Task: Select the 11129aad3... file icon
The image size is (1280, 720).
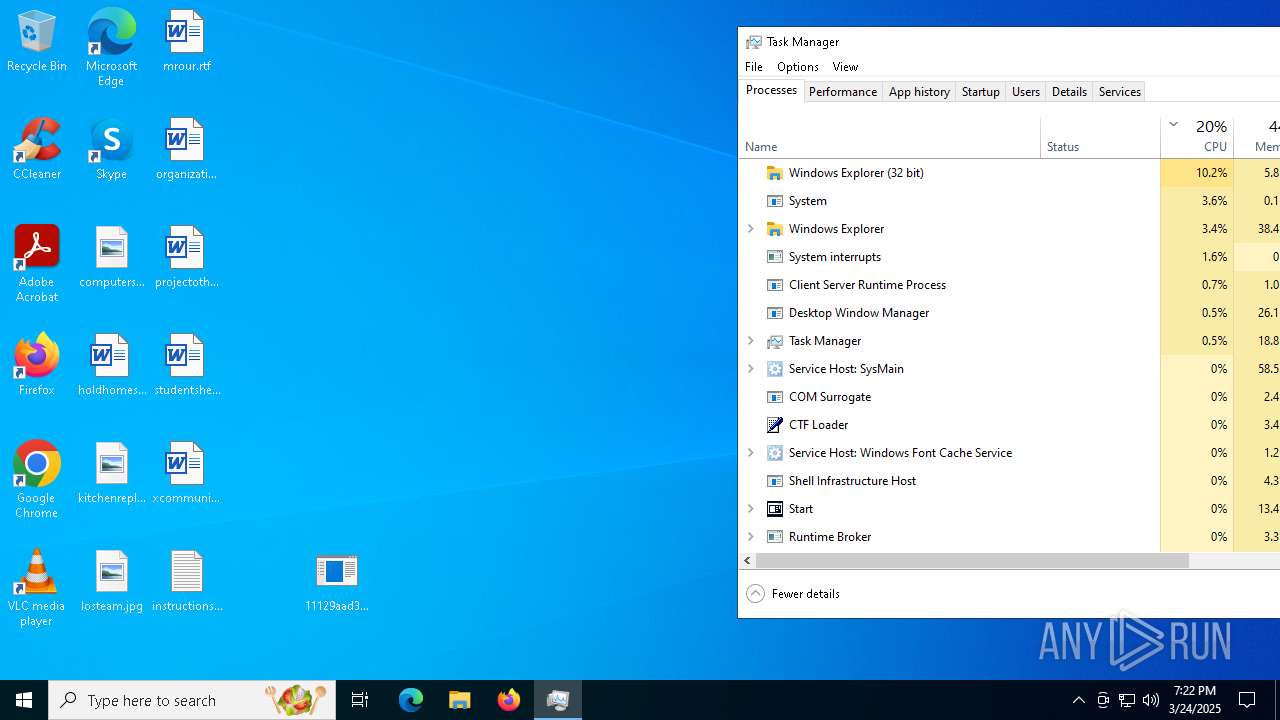Action: tap(337, 581)
